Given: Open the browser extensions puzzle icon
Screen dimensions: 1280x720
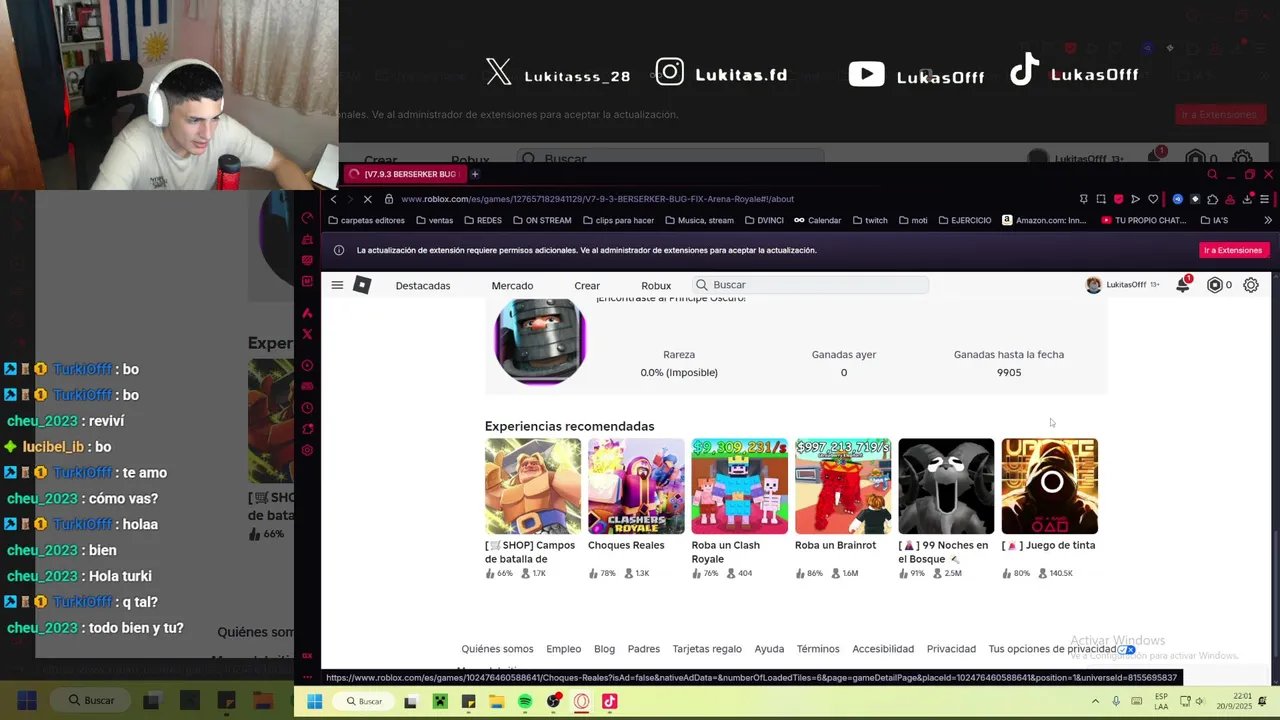Looking at the screenshot, I should coord(1212,199).
